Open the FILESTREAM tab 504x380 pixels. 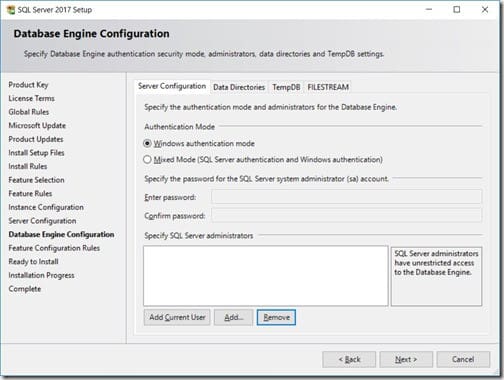[x=328, y=87]
